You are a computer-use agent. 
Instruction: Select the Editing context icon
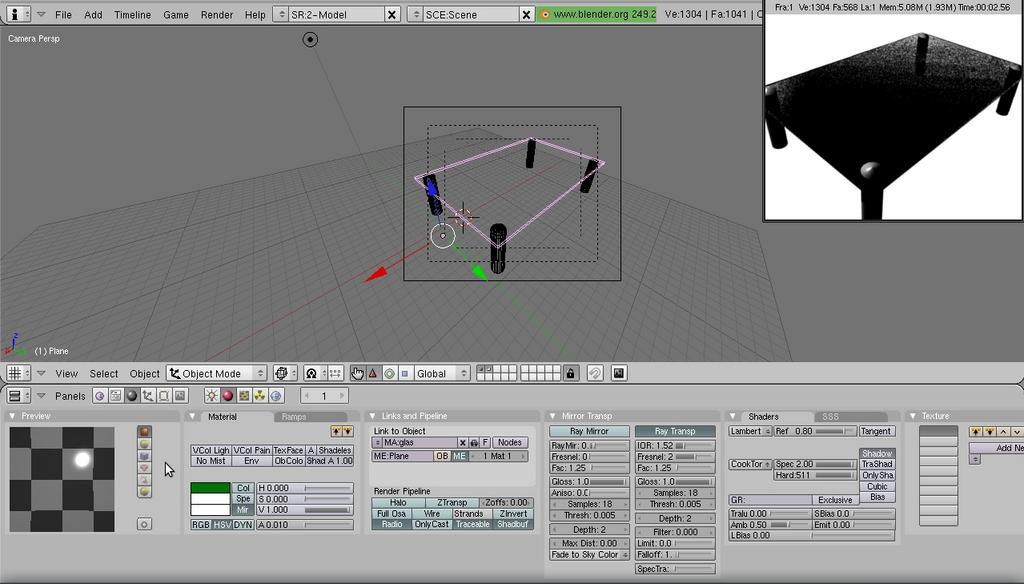coord(164,396)
